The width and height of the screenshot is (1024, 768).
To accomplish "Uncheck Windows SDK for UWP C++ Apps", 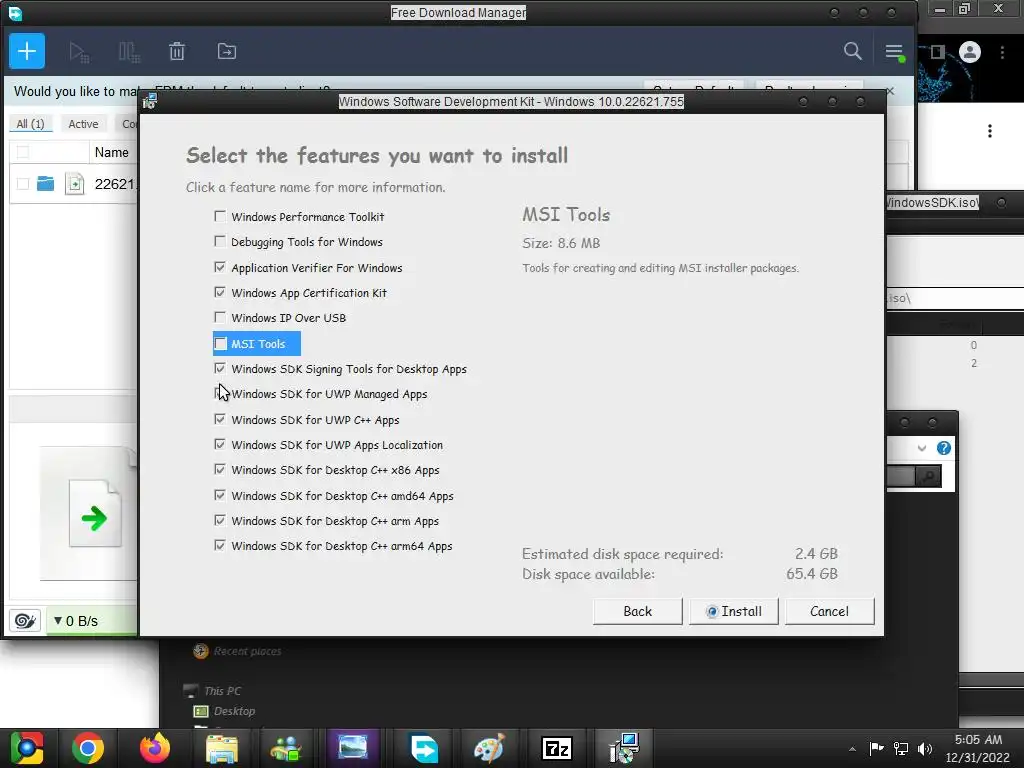I will [220, 419].
